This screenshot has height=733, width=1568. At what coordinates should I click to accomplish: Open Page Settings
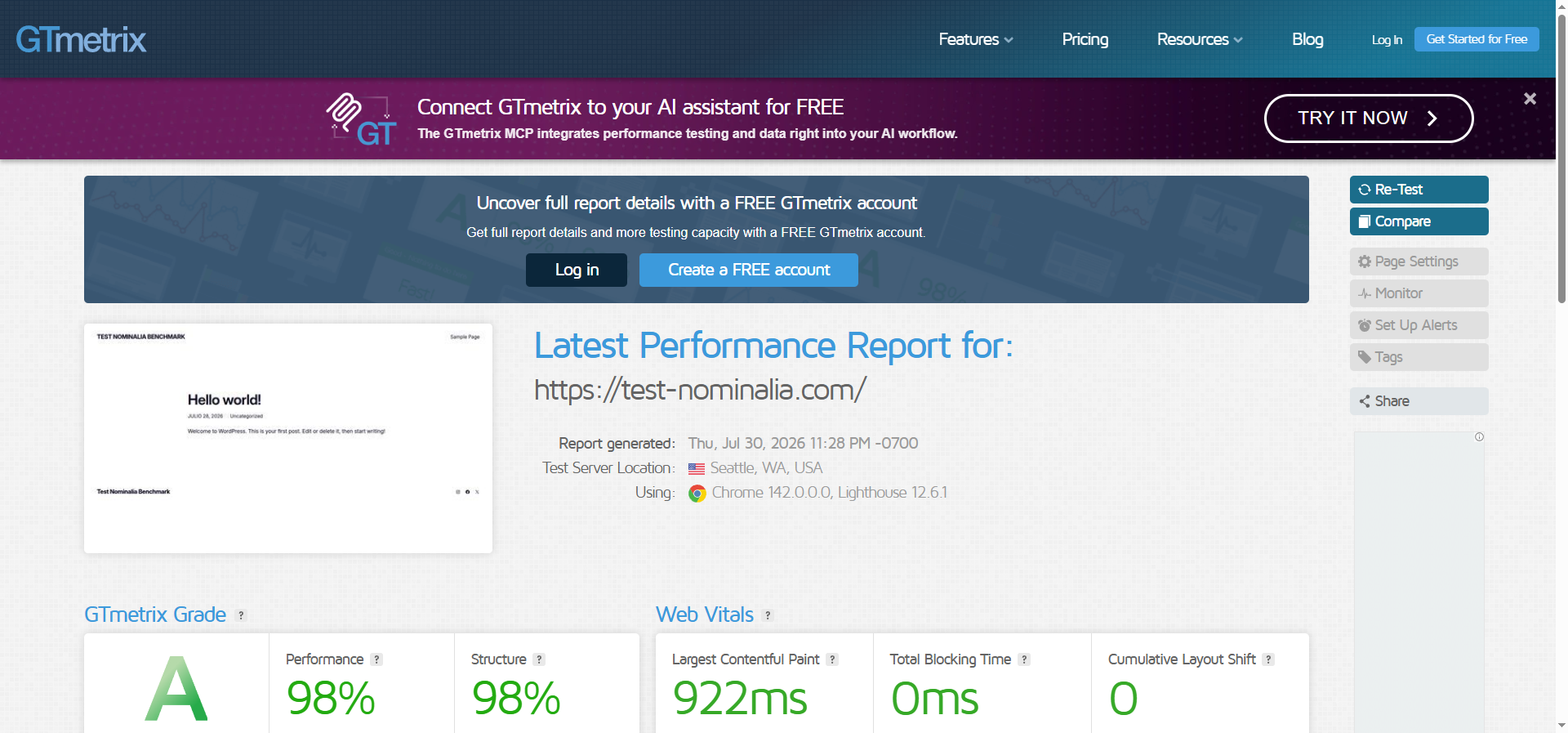point(1419,261)
